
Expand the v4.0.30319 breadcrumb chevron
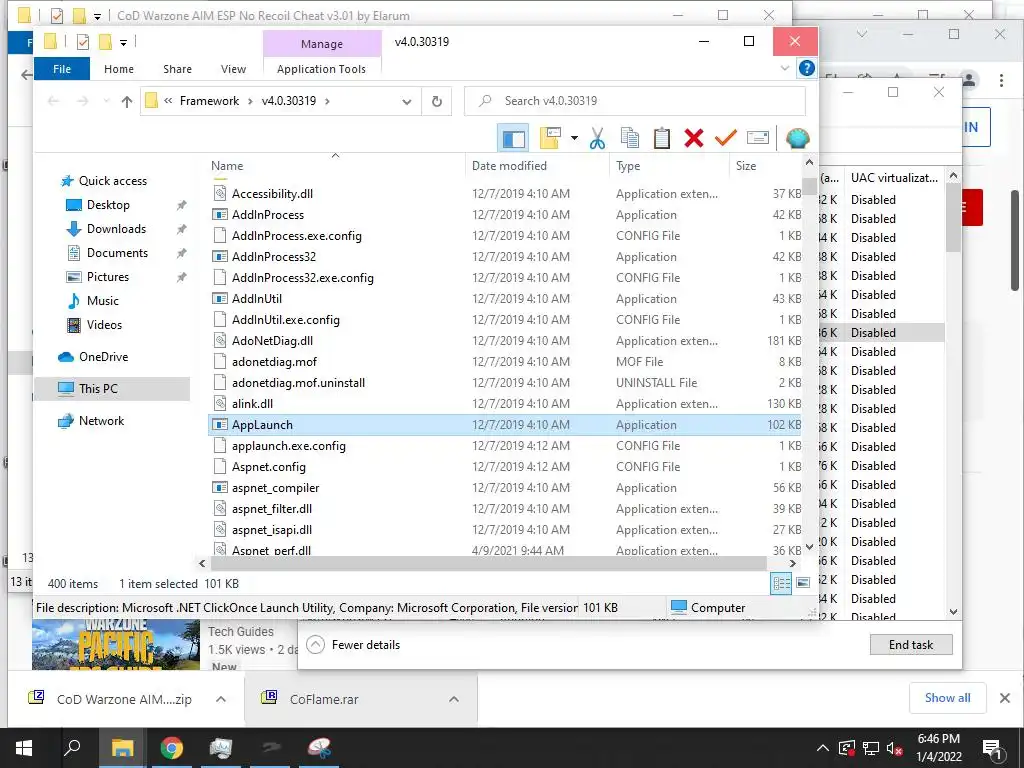coord(327,101)
